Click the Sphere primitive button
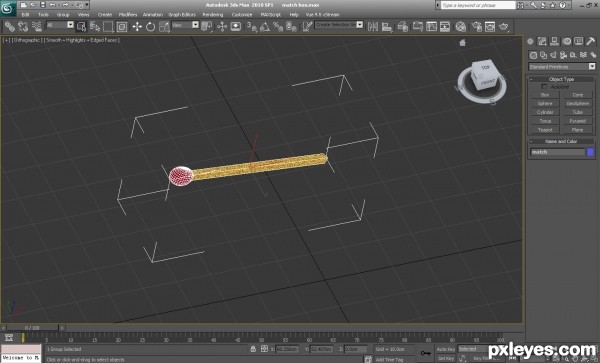 pyautogui.click(x=545, y=104)
